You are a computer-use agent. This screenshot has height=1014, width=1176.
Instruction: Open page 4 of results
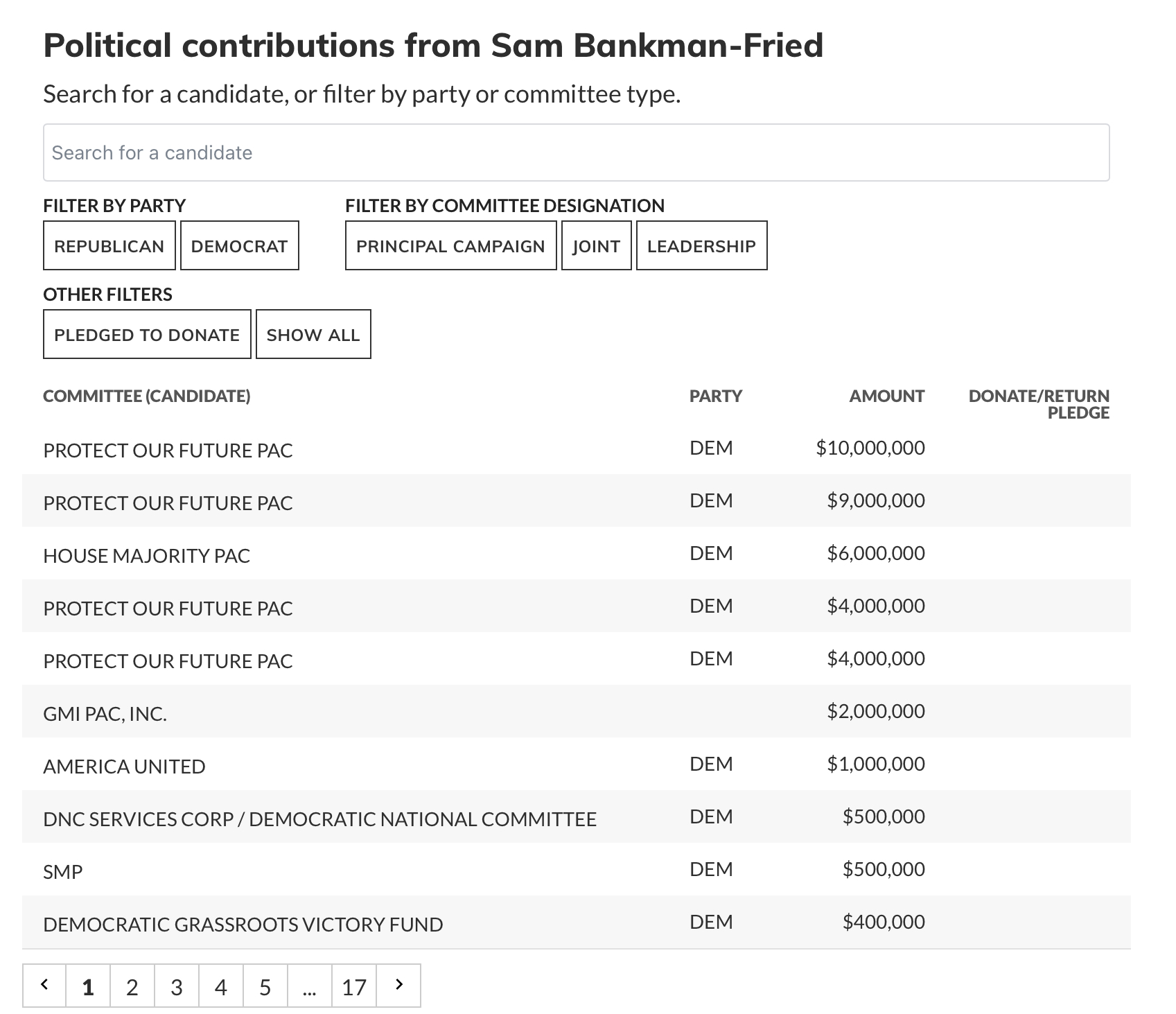(221, 985)
